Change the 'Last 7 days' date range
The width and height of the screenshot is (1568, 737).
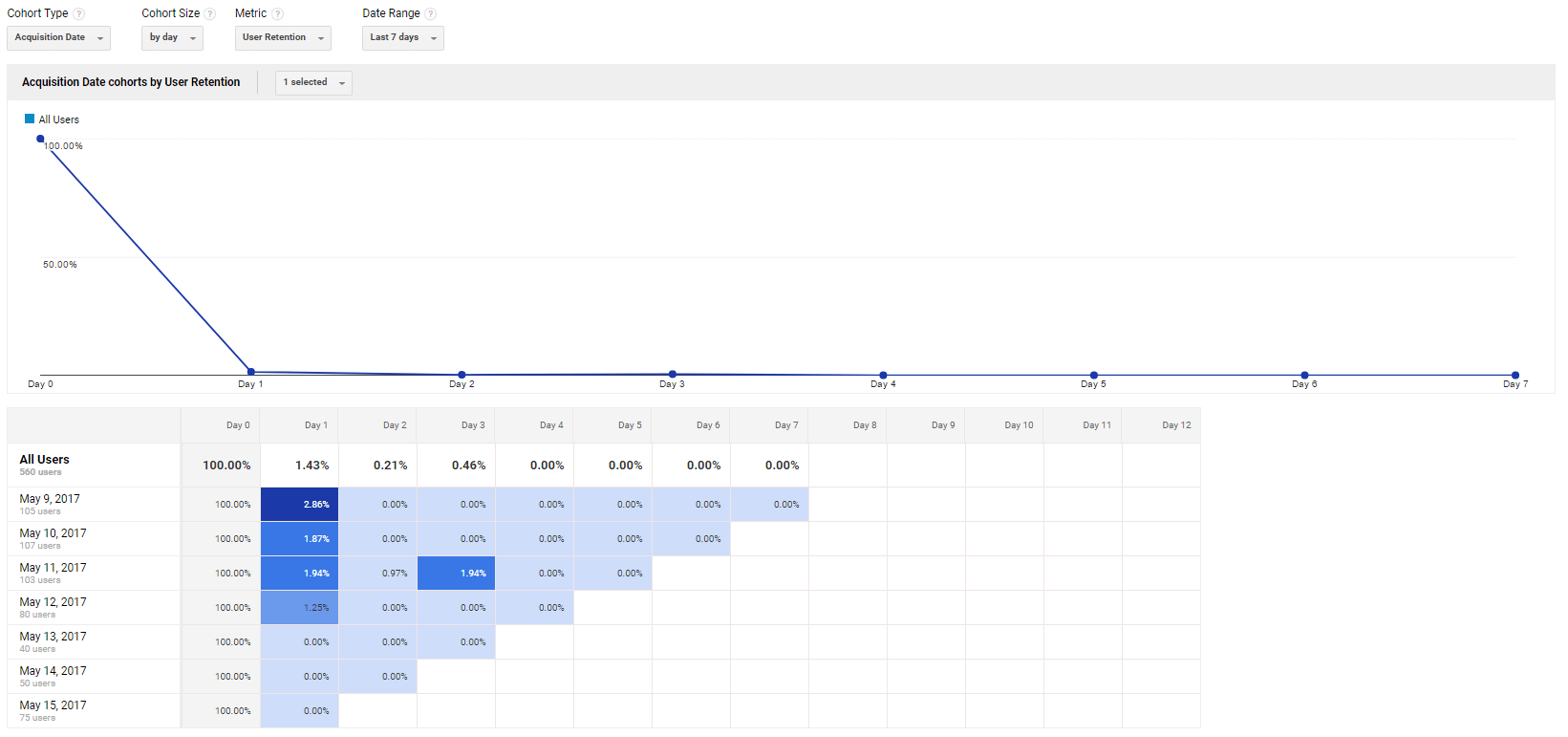[x=402, y=38]
